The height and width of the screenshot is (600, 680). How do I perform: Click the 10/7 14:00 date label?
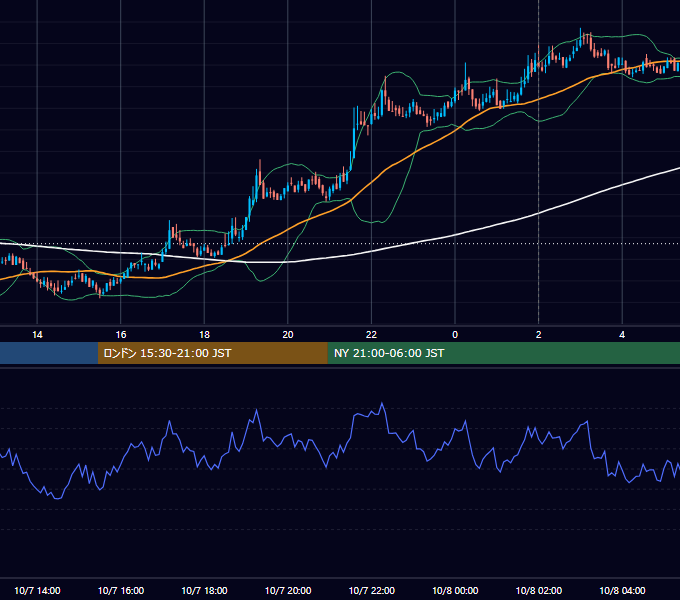point(37,590)
